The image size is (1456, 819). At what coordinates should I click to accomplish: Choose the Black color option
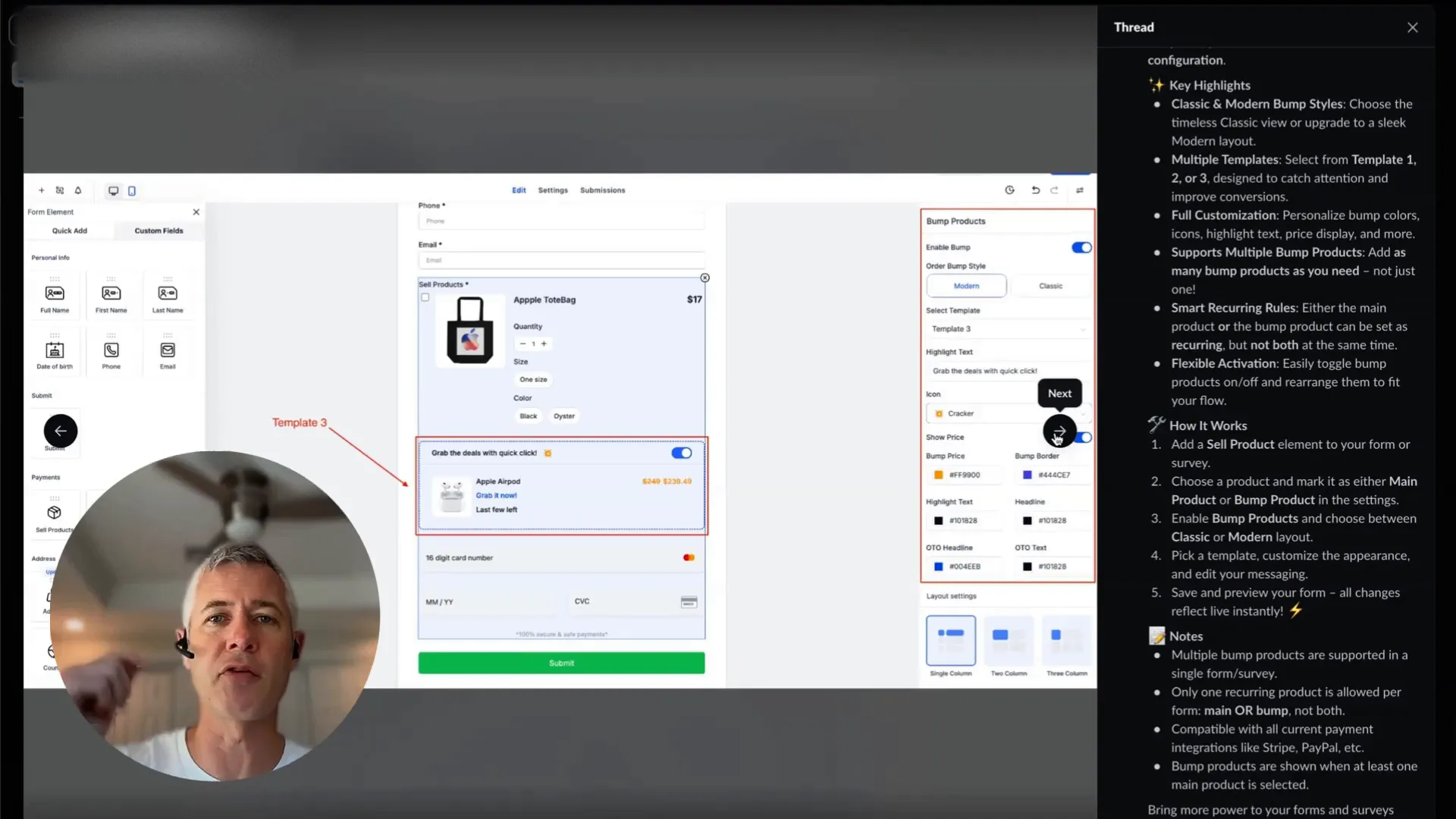[x=528, y=416]
